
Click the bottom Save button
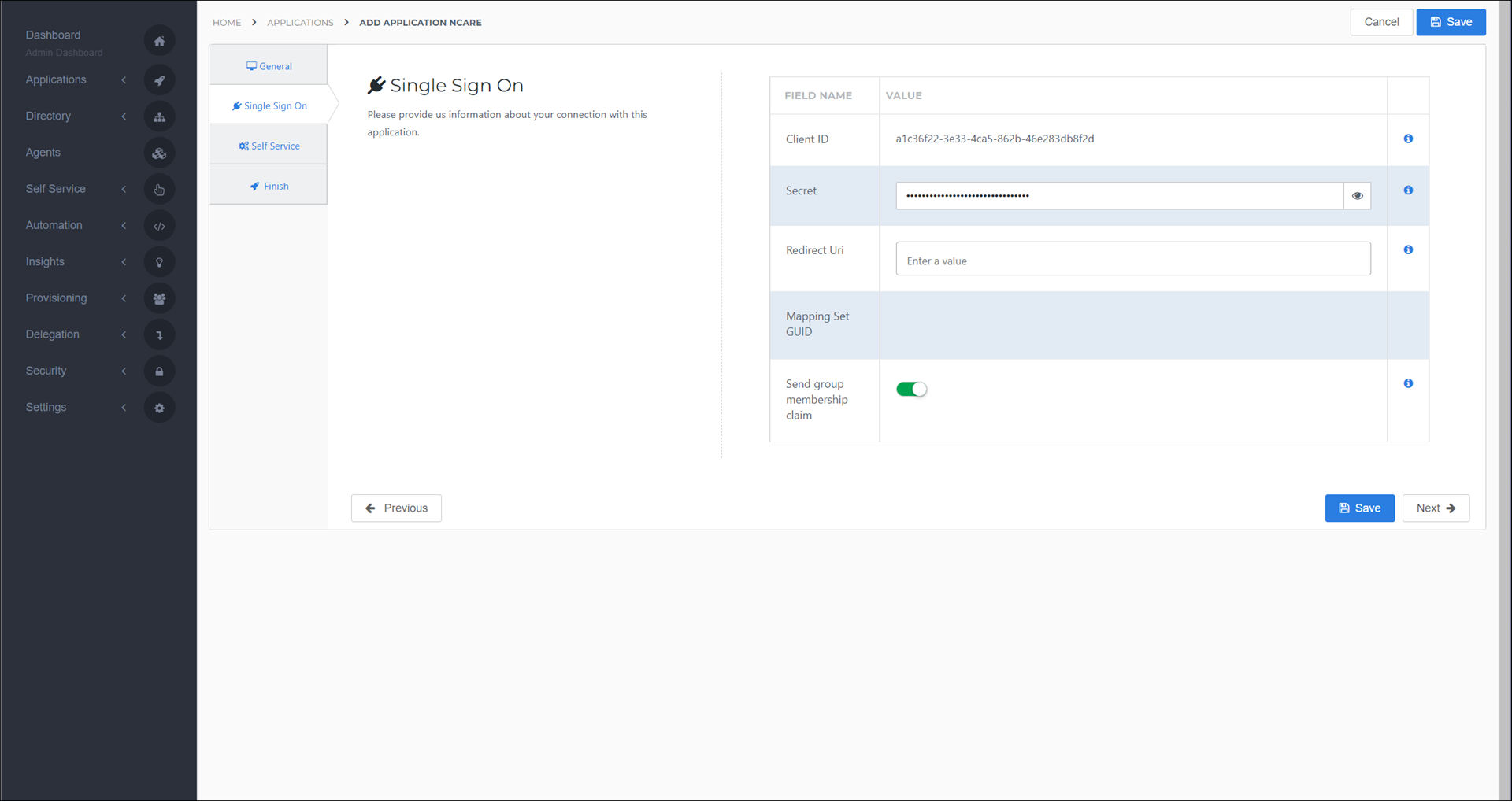click(1359, 508)
